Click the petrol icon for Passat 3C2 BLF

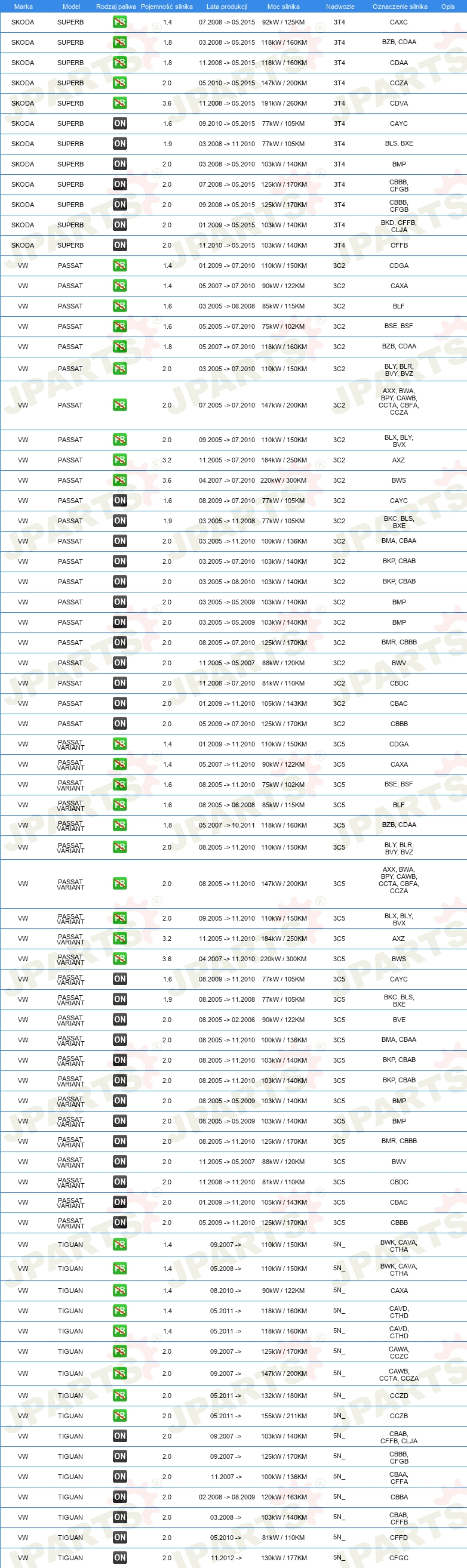pyautogui.click(x=120, y=306)
